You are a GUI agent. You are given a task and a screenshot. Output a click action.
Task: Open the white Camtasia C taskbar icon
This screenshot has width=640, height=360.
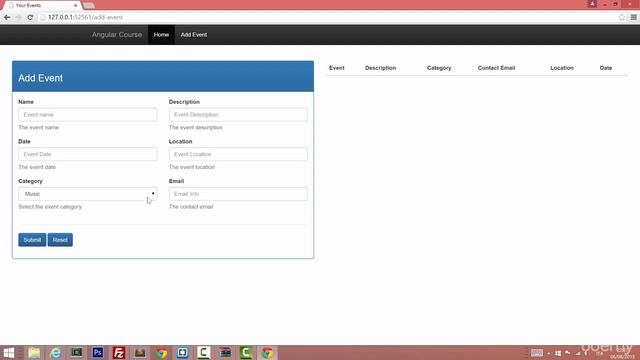pos(203,353)
